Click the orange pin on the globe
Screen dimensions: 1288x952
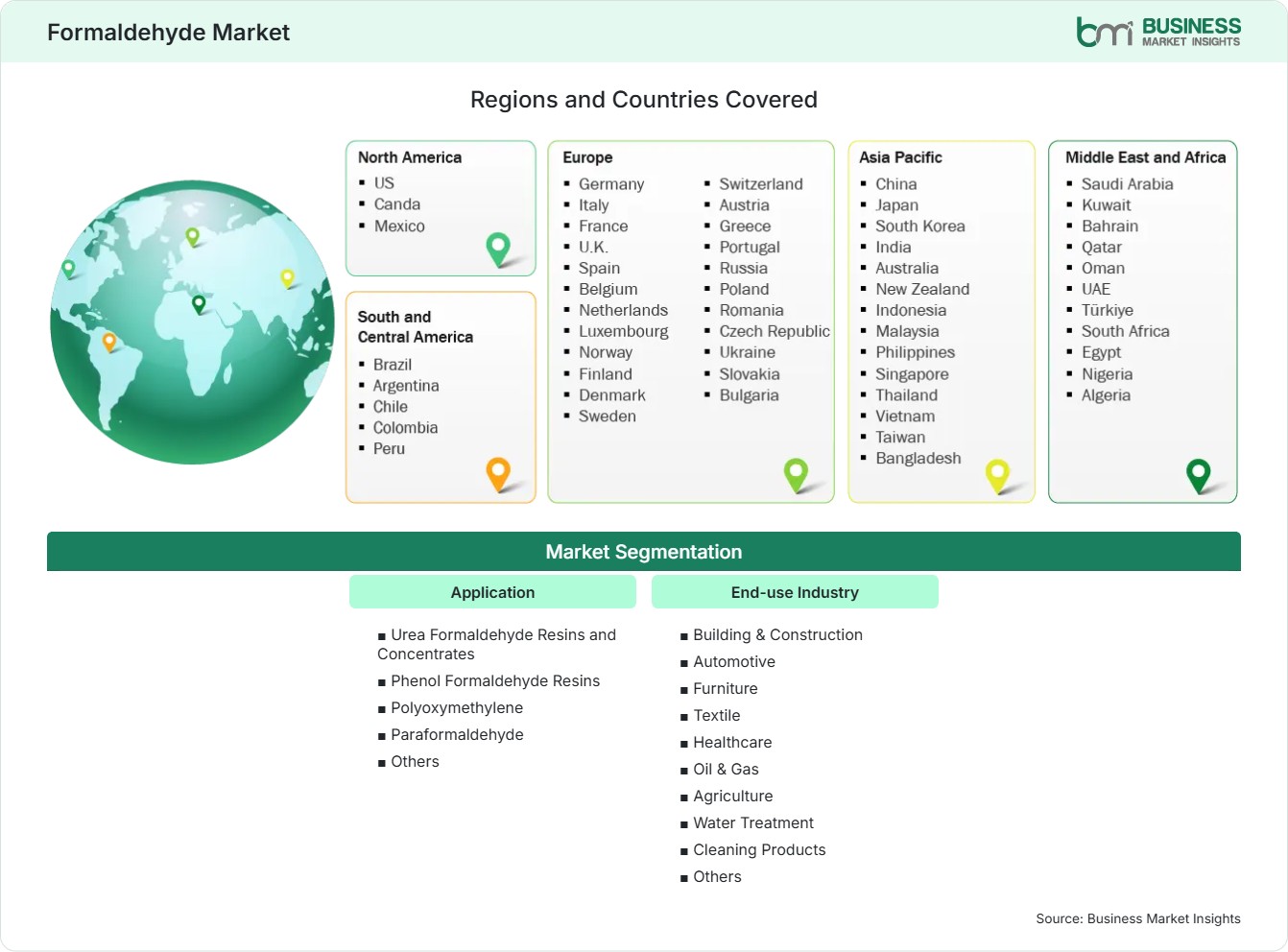109,342
